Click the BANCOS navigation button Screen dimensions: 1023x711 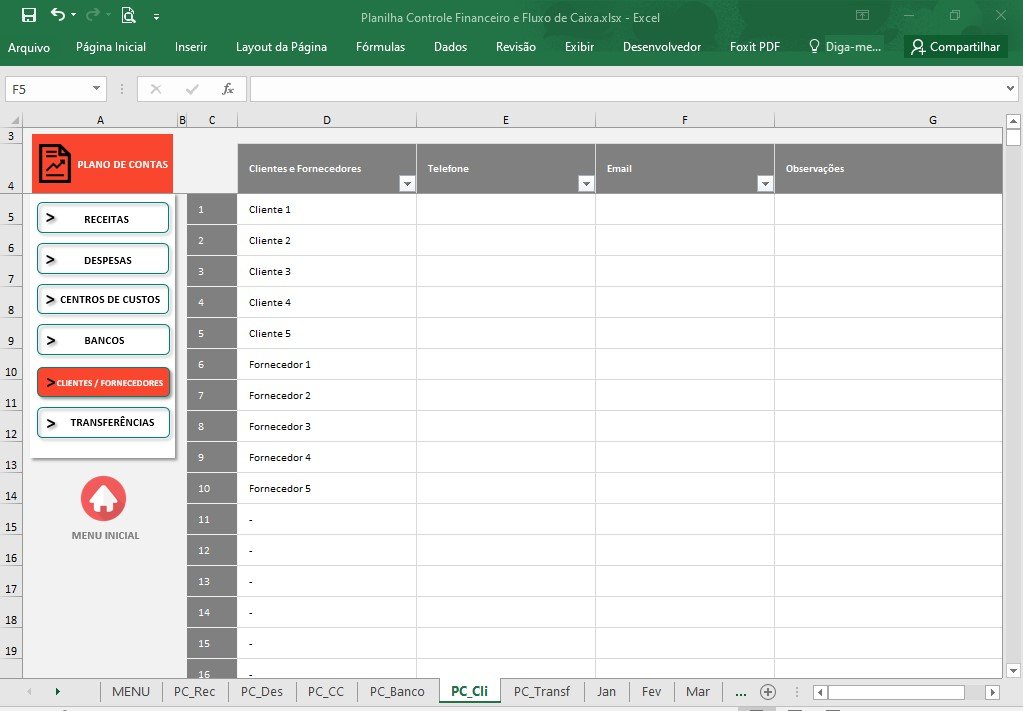[103, 340]
